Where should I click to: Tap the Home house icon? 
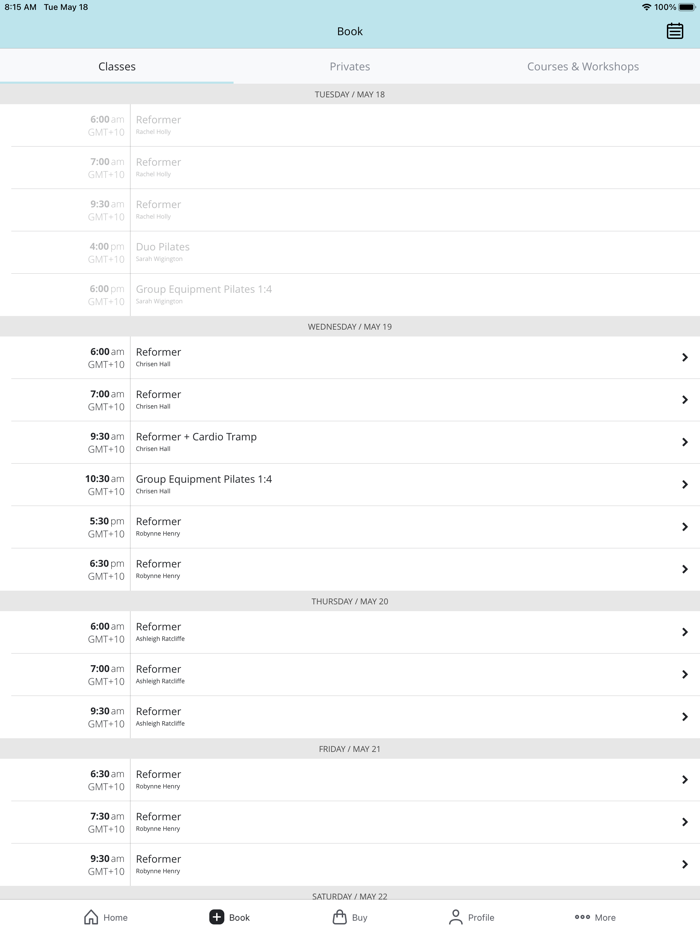91,917
